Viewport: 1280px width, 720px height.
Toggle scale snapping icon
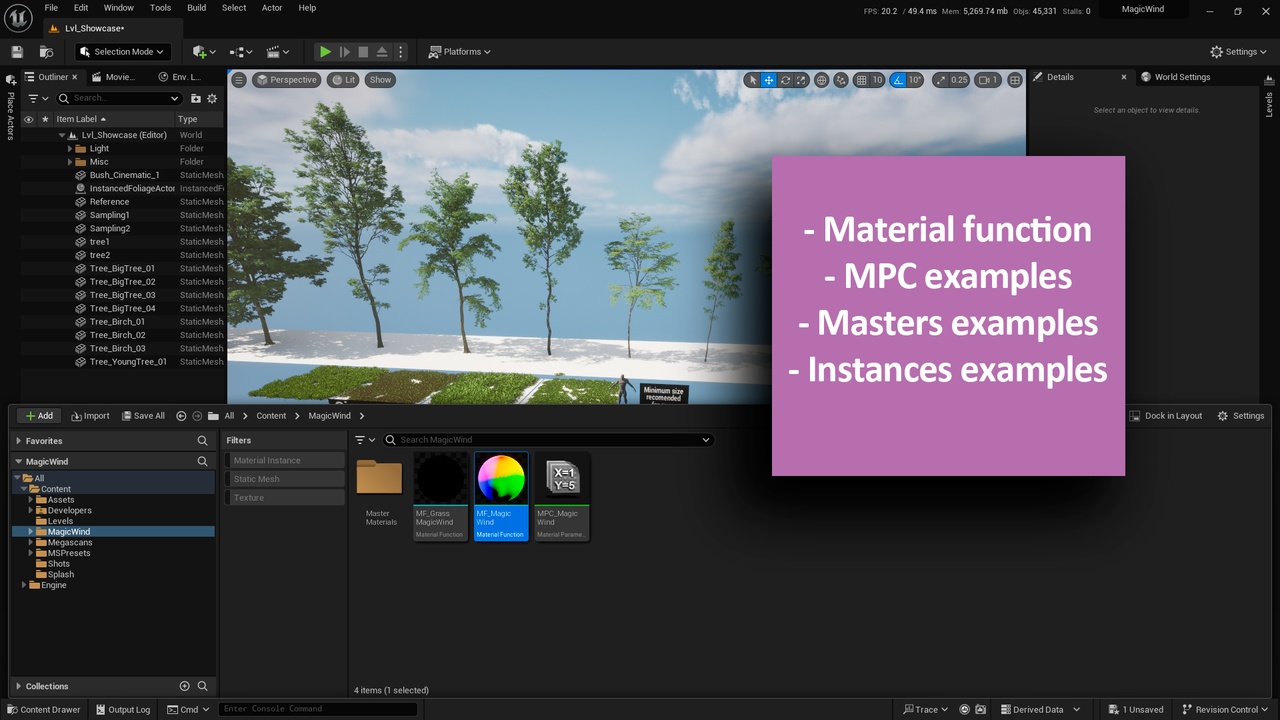coord(941,80)
